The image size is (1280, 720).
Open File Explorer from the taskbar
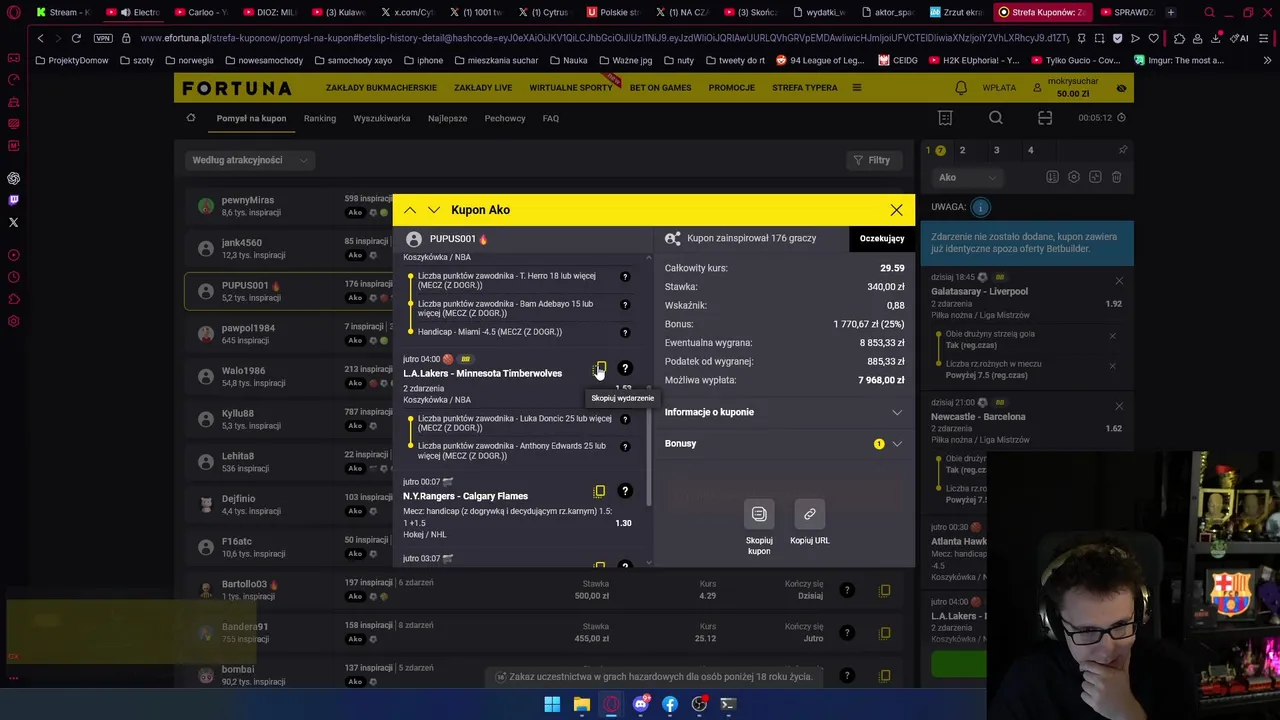[581, 704]
